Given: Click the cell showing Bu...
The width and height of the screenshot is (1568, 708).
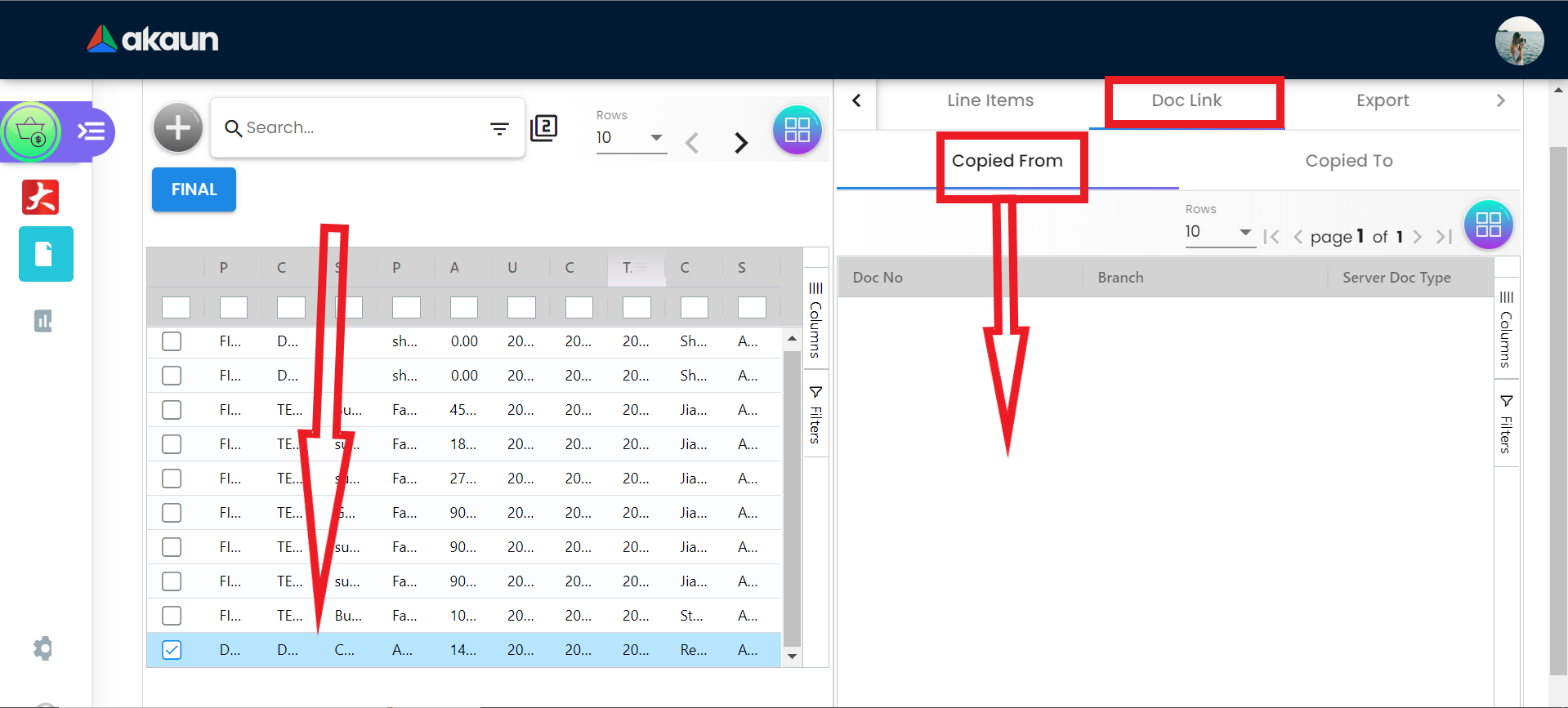Looking at the screenshot, I should pos(348,616).
